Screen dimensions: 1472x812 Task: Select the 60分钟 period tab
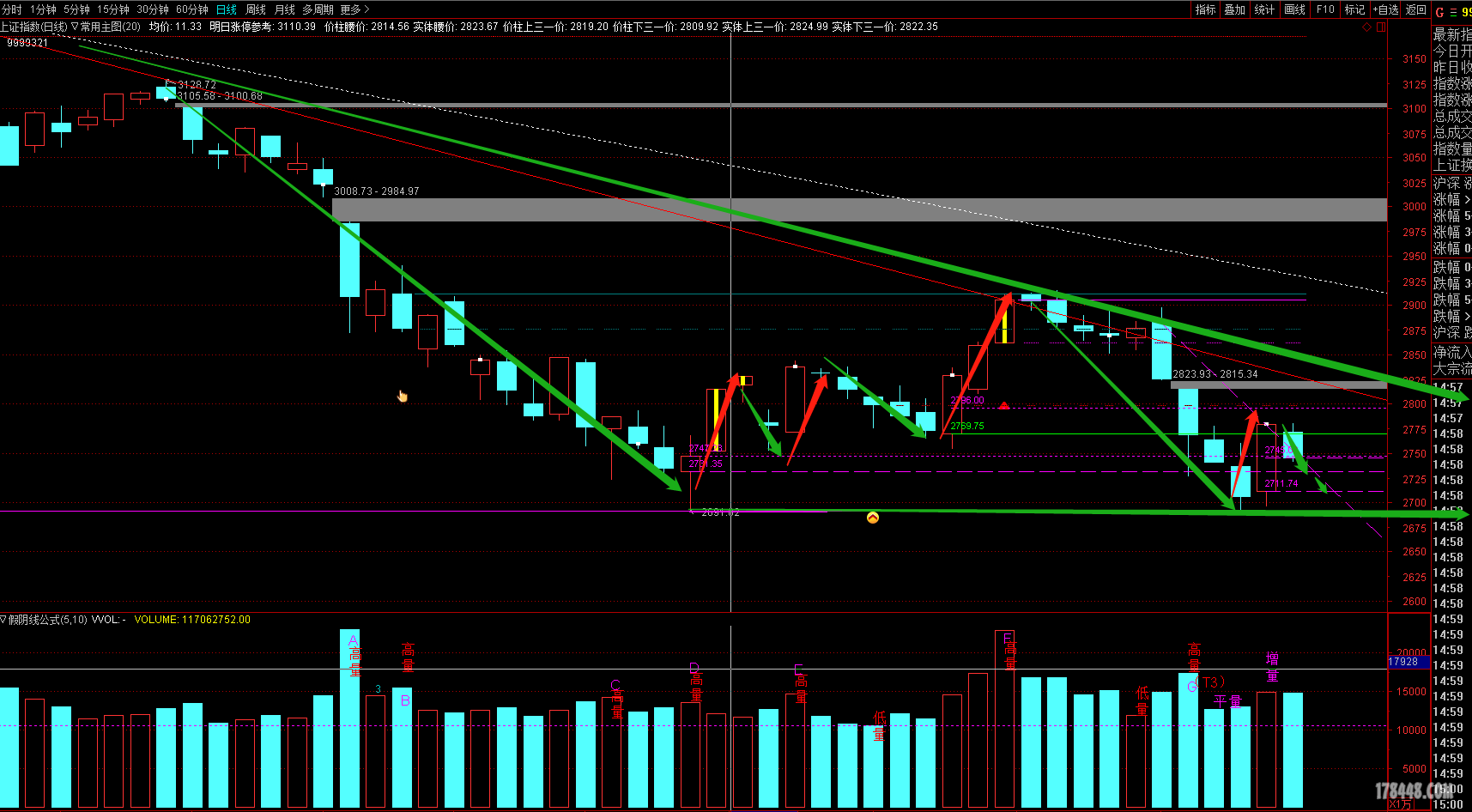click(192, 9)
